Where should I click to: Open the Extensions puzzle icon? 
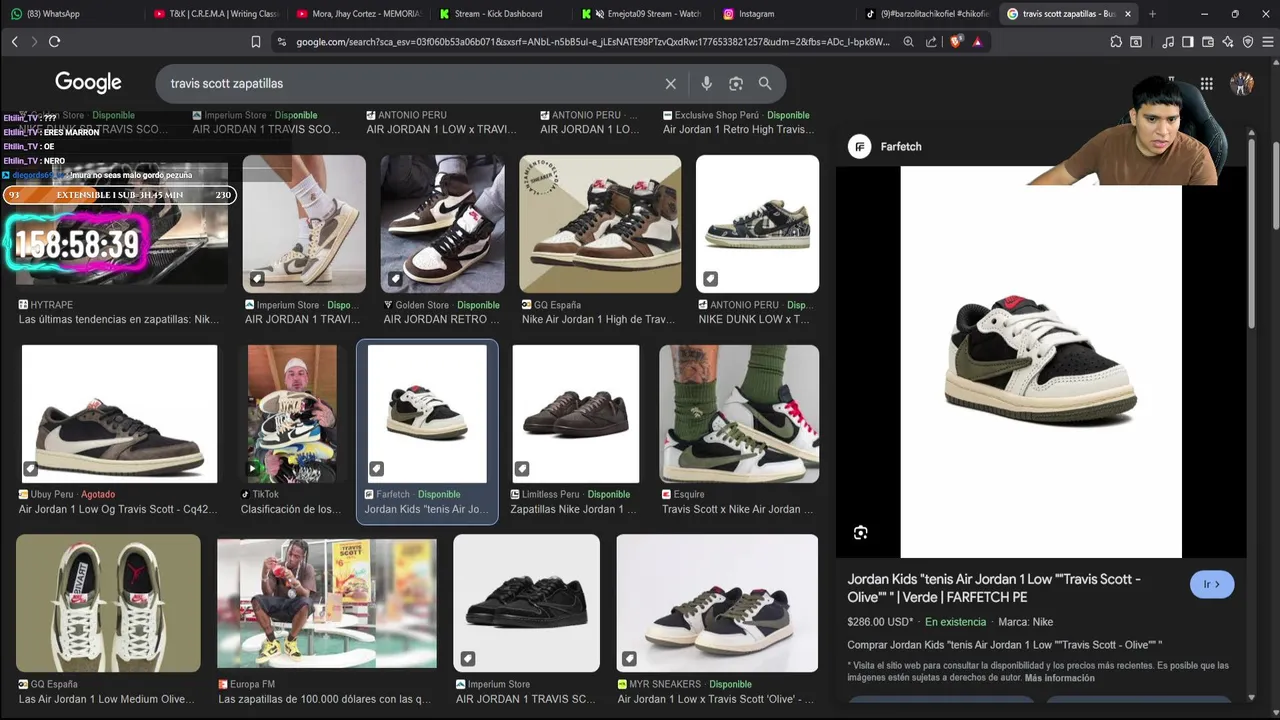(x=1116, y=42)
